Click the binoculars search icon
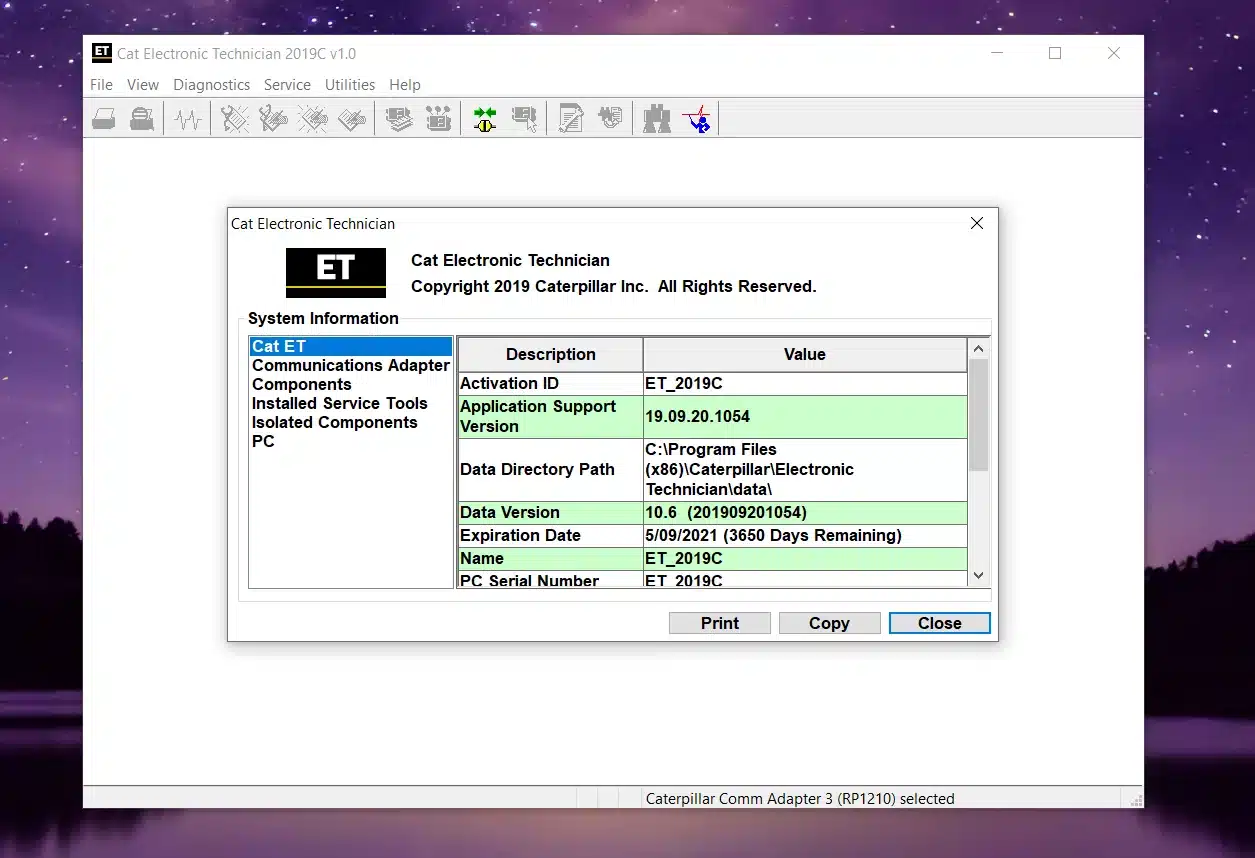This screenshot has height=858, width=1255. 657,120
